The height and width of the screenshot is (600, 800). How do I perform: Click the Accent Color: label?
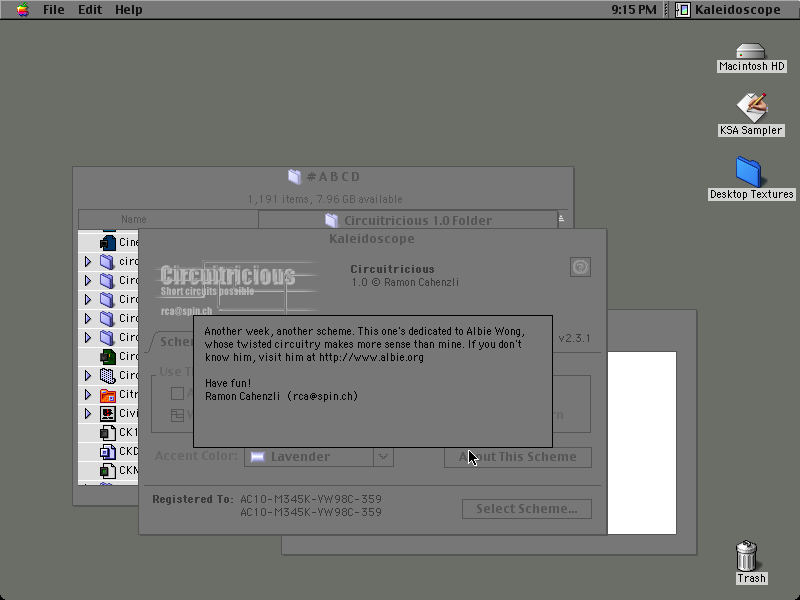coord(196,456)
